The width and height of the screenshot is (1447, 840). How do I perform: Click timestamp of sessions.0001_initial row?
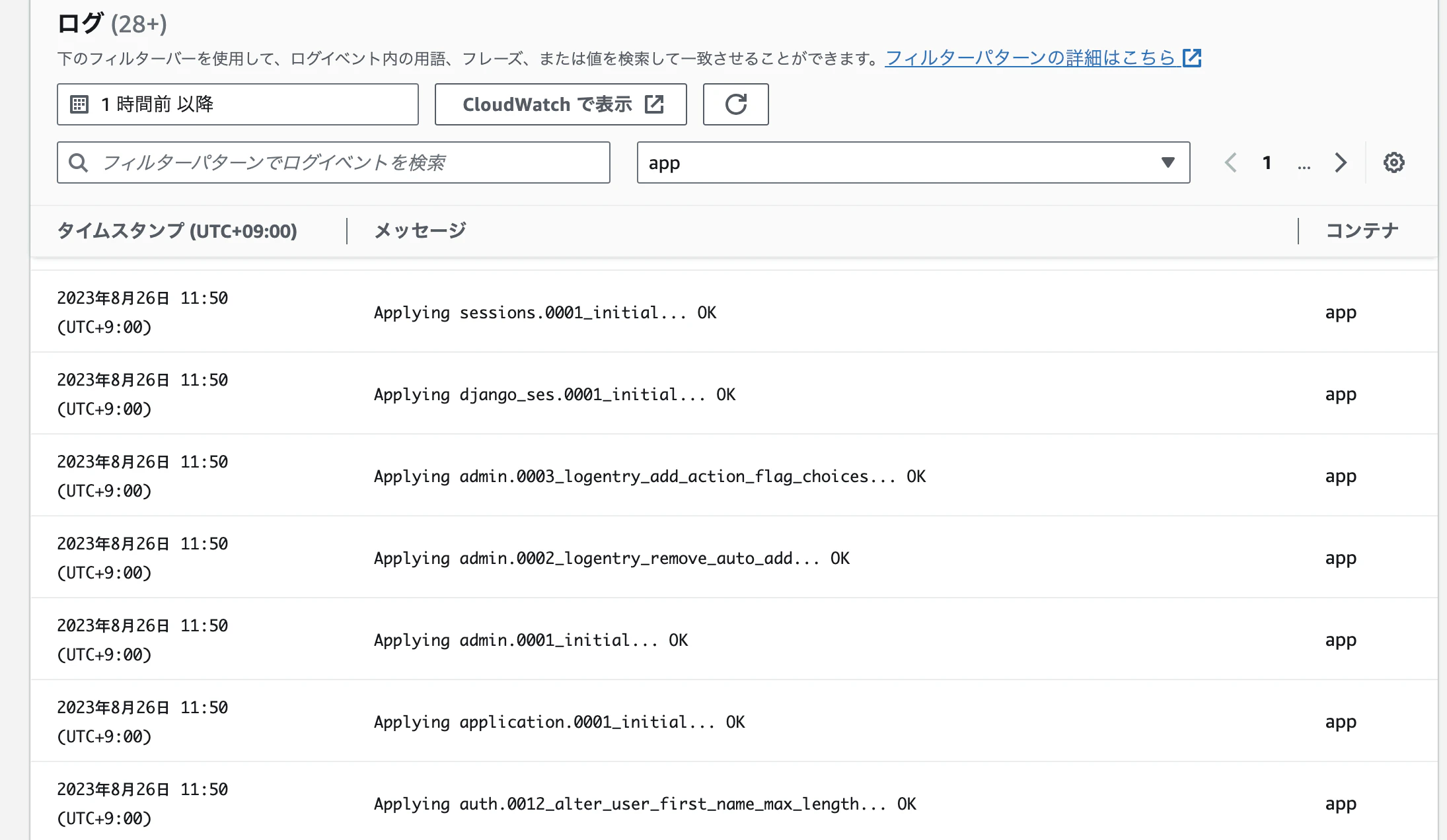[142, 312]
